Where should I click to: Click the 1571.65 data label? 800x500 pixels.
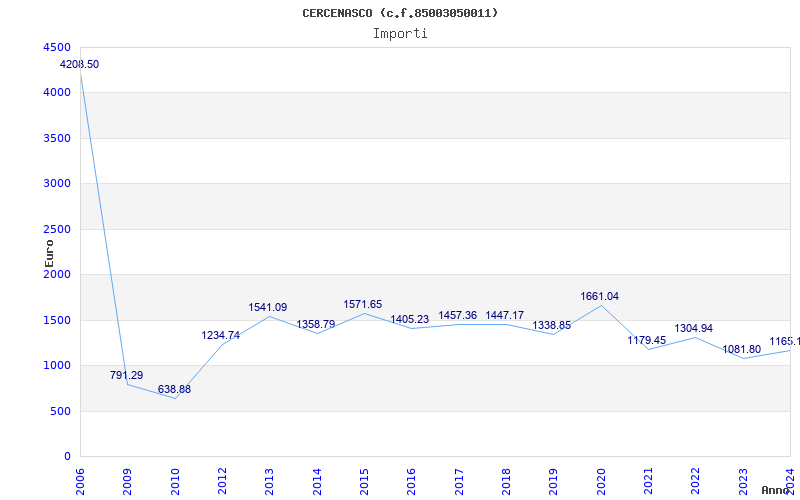click(363, 305)
